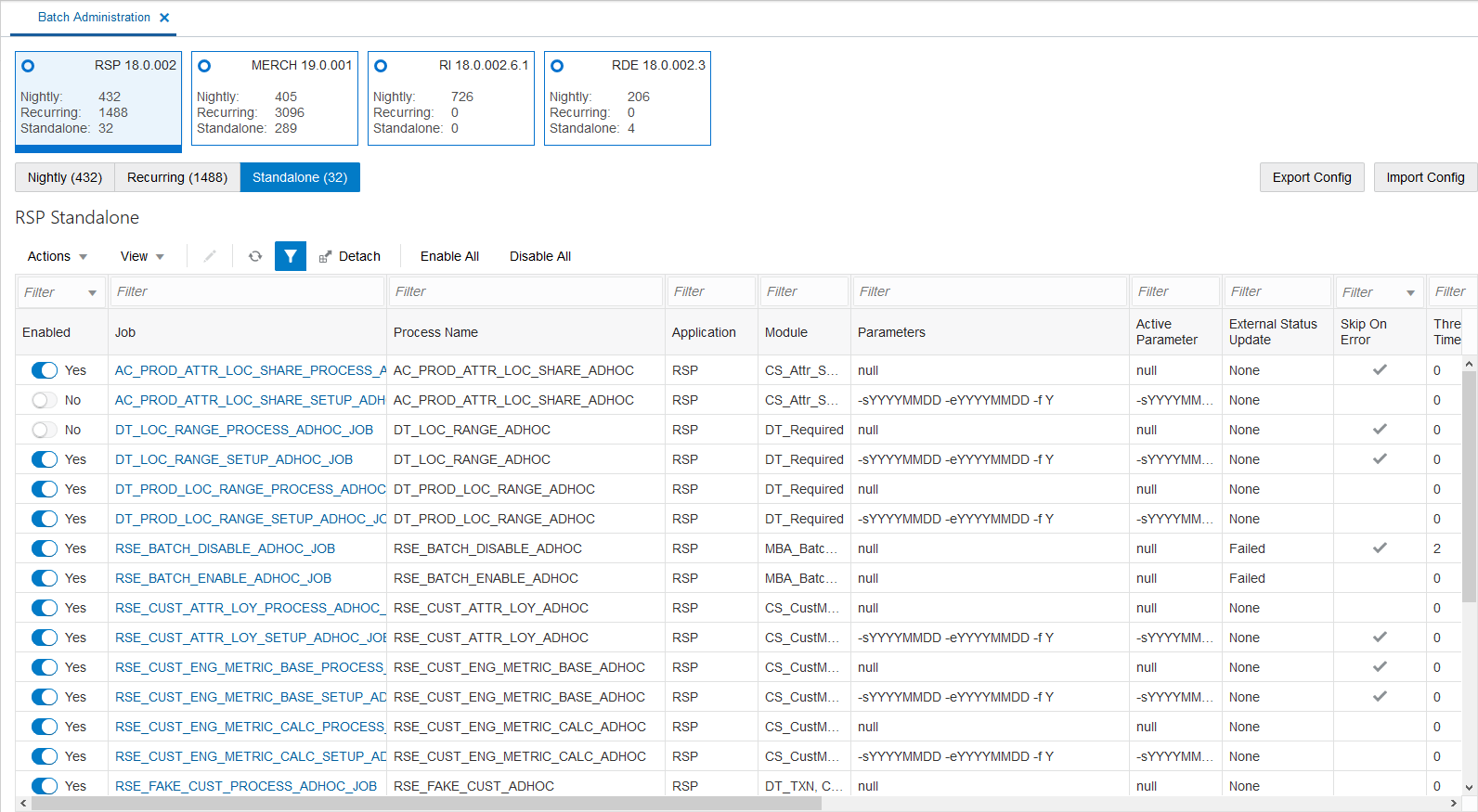Image resolution: width=1478 pixels, height=812 pixels.
Task: Click the Failed status for RSE_BATCH_DISABLE_ADHOC
Action: pyautogui.click(x=1247, y=548)
